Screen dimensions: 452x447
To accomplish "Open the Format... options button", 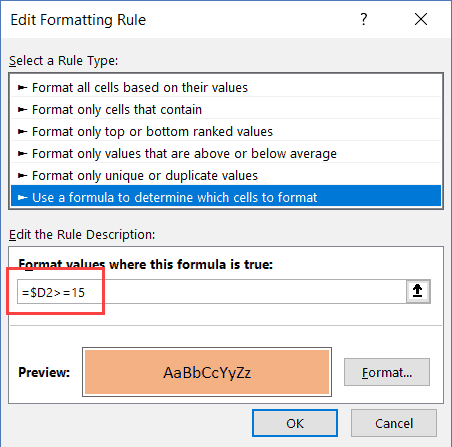I will click(x=387, y=372).
